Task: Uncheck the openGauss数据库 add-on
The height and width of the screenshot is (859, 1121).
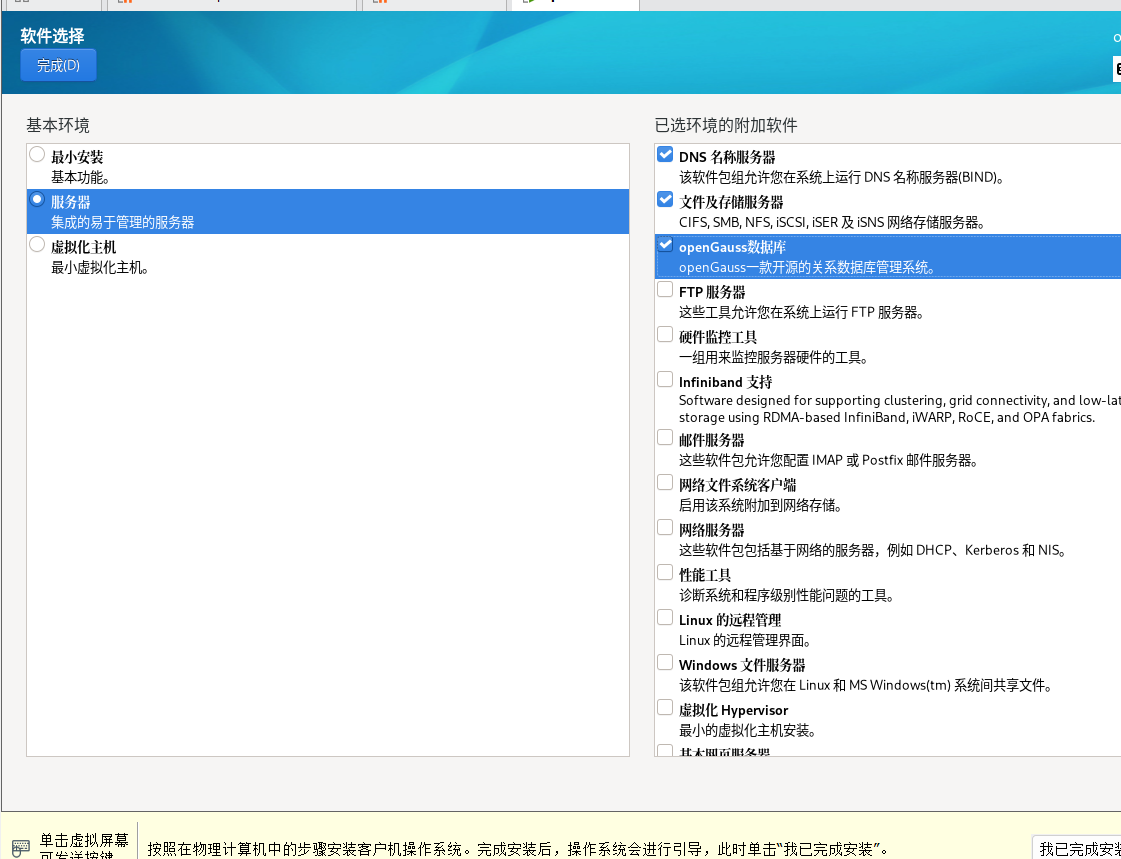Action: coord(665,243)
